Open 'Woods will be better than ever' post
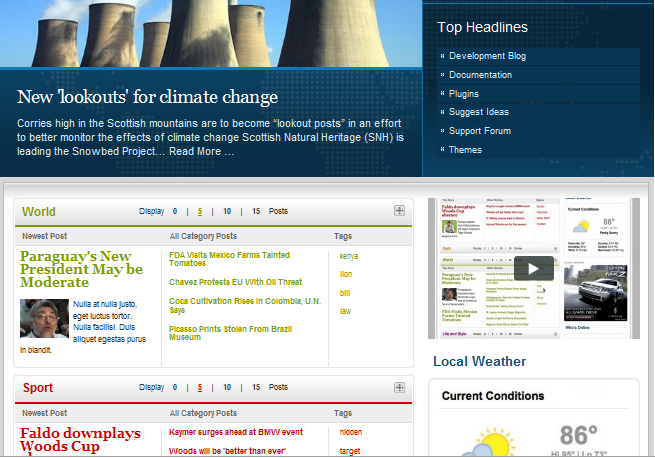 [227, 451]
